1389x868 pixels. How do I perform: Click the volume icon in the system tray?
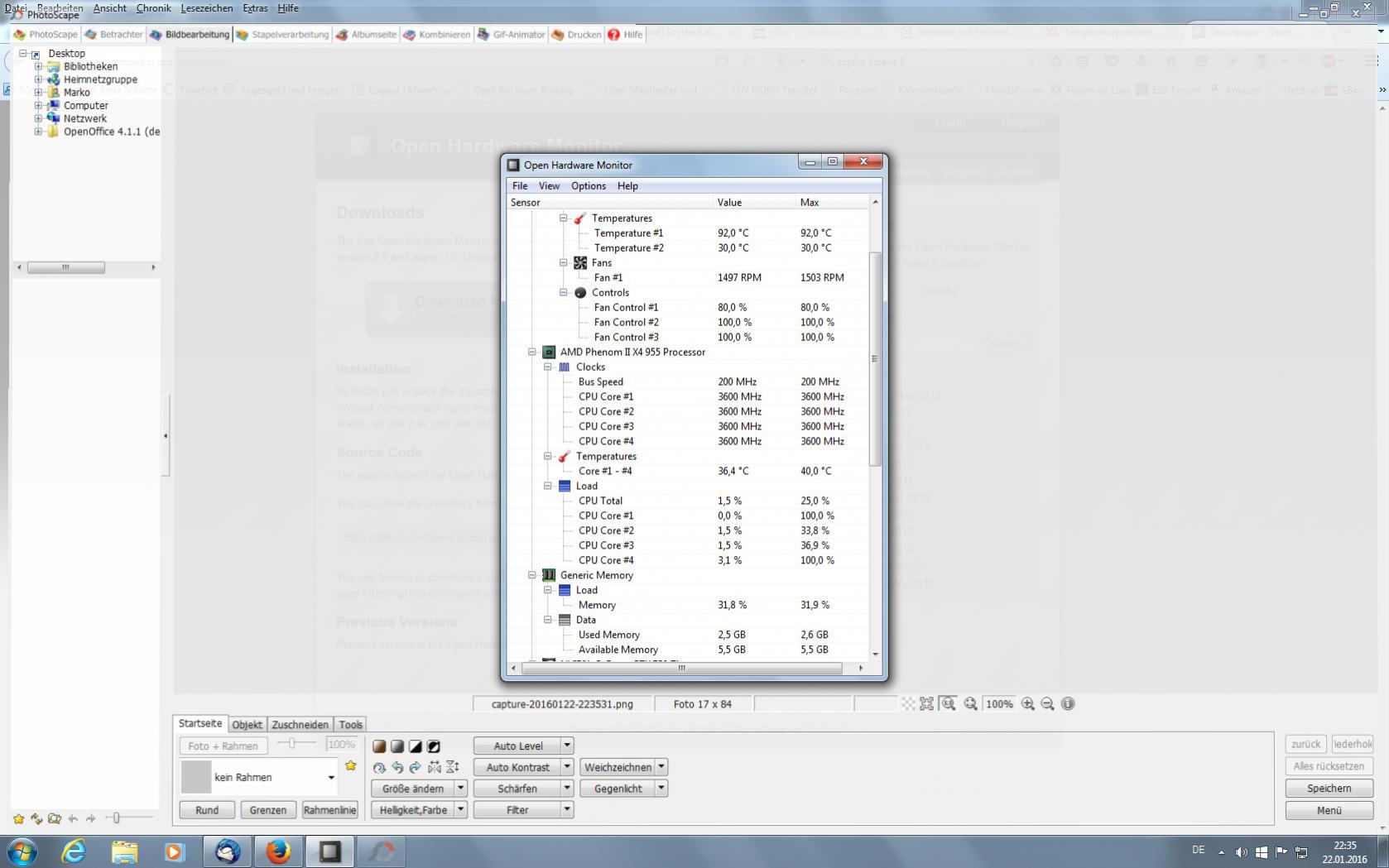[1241, 851]
